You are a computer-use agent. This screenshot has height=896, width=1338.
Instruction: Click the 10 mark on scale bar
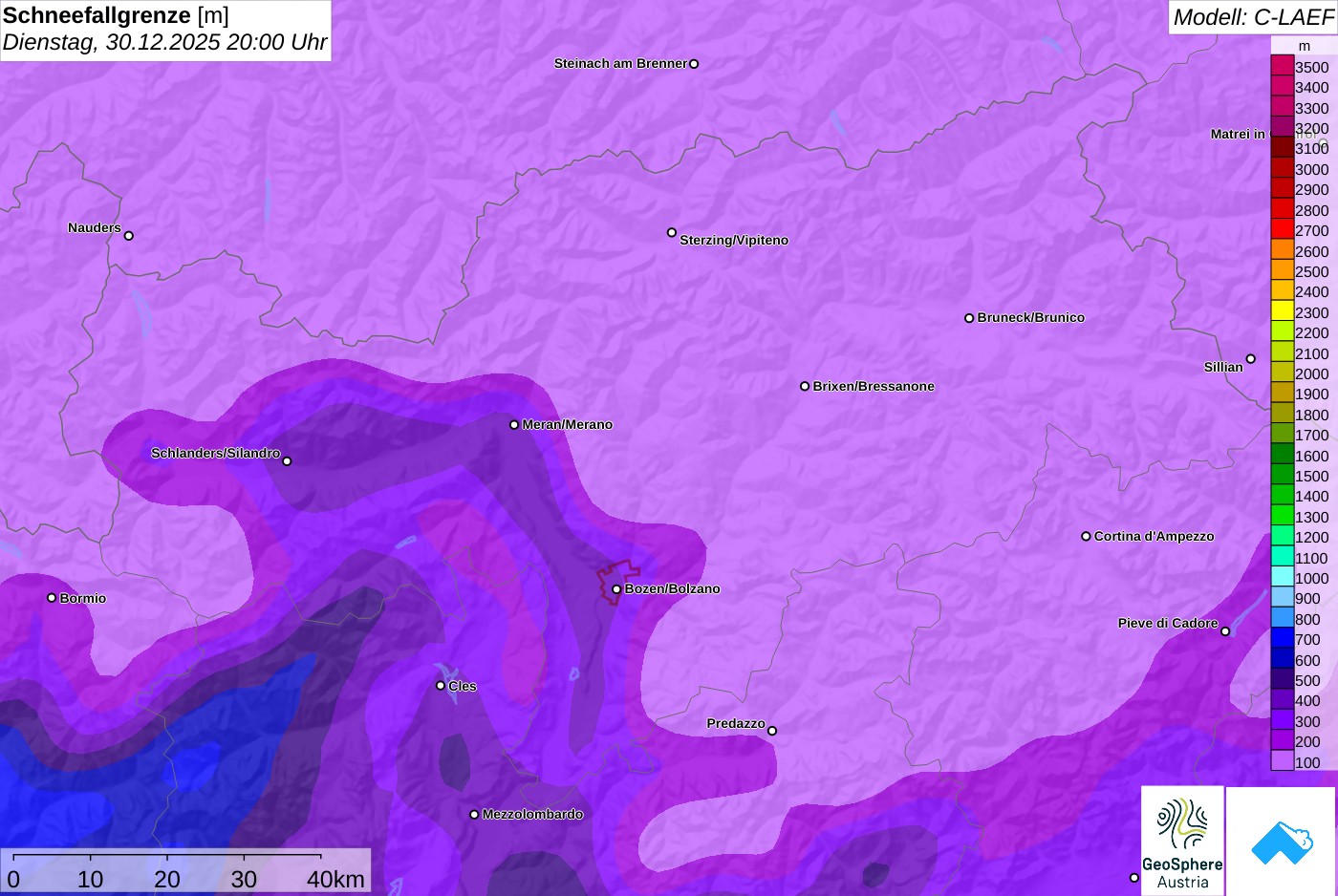pyautogui.click(x=91, y=880)
